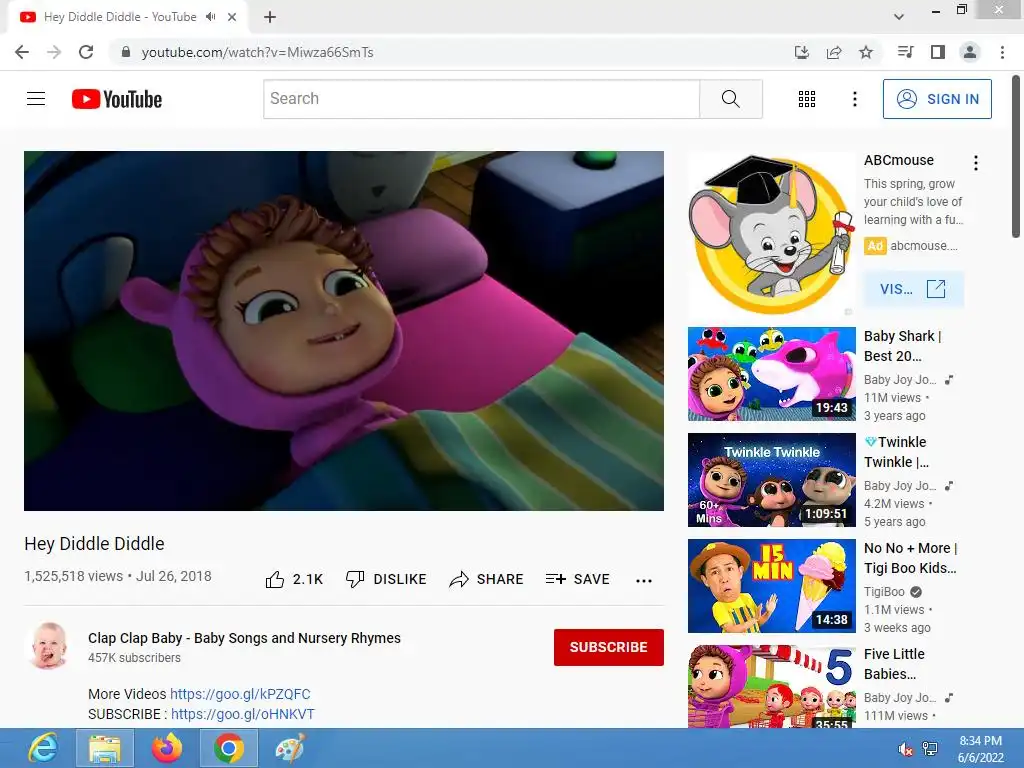This screenshot has height=768, width=1024.
Task: Click the search magnifier button
Action: coord(731,99)
